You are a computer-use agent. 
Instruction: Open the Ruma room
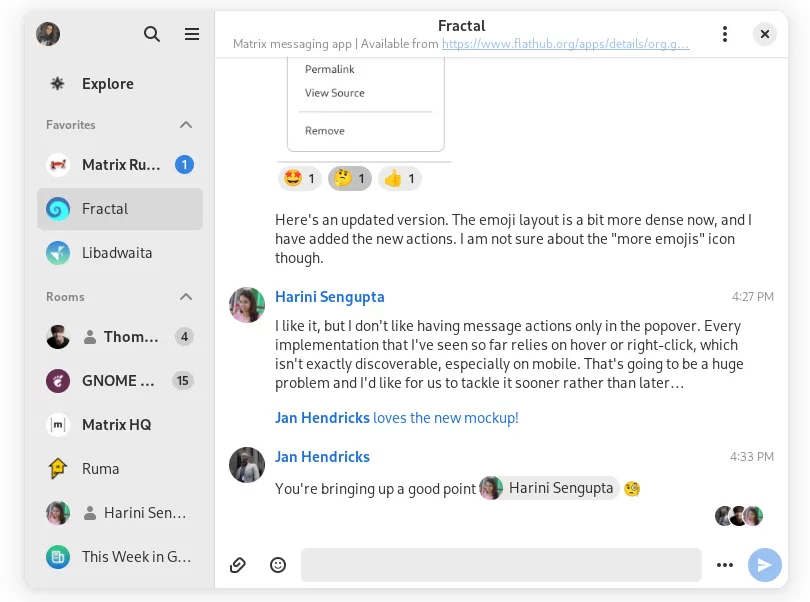coord(120,469)
